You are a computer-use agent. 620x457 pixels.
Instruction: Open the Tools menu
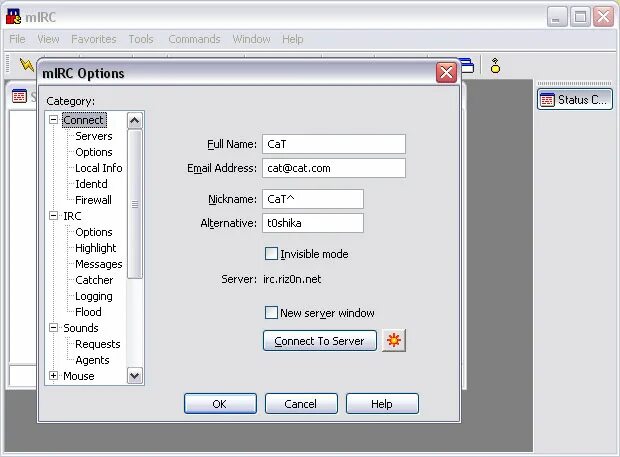point(141,39)
